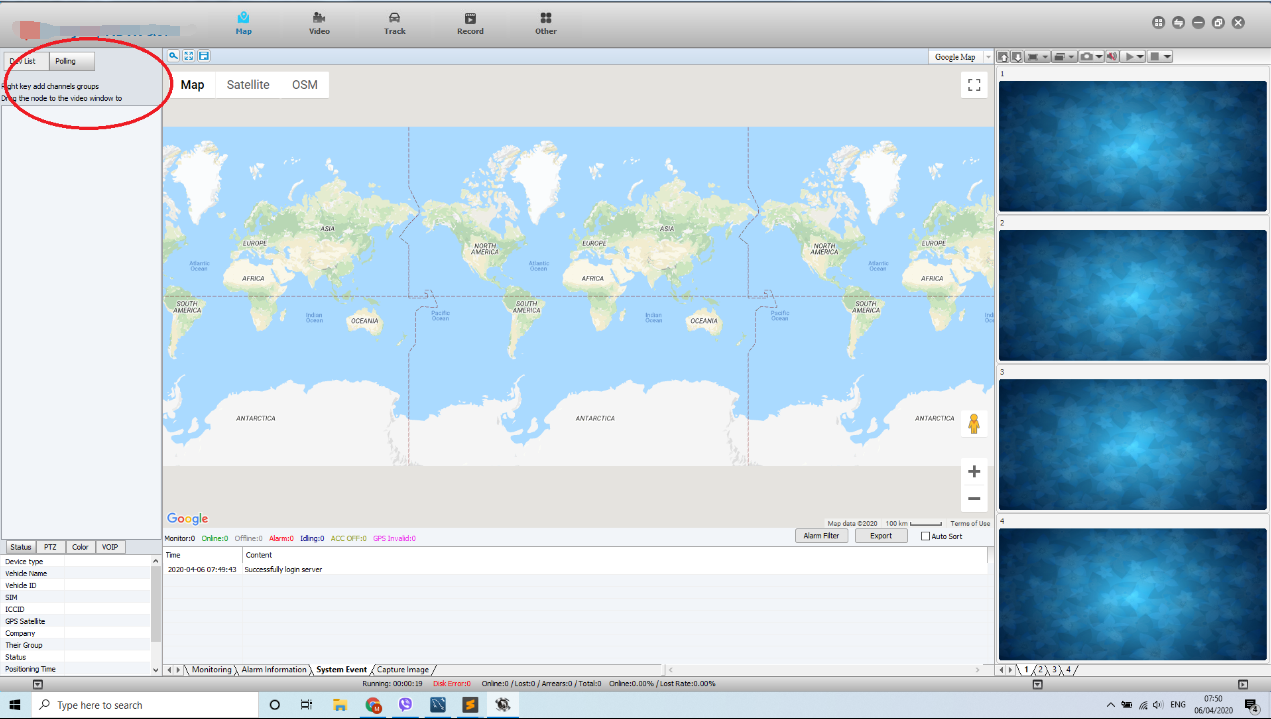
Task: Click the play all videos icon
Action: tap(1130, 57)
